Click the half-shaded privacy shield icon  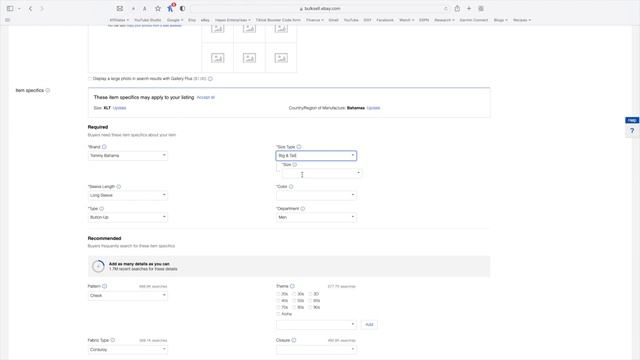click(182, 8)
